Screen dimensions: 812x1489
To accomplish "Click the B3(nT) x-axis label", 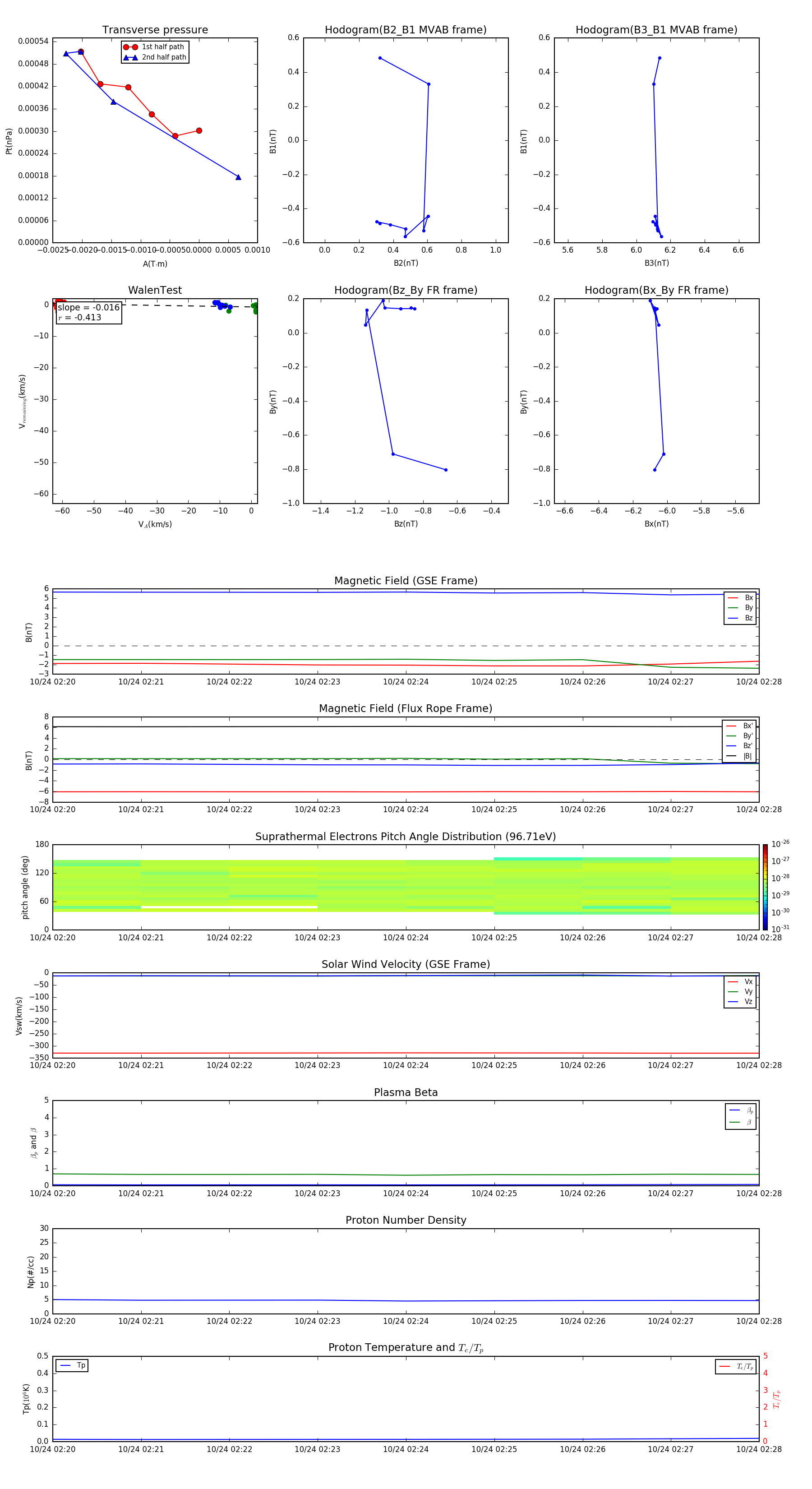I will coord(656,263).
